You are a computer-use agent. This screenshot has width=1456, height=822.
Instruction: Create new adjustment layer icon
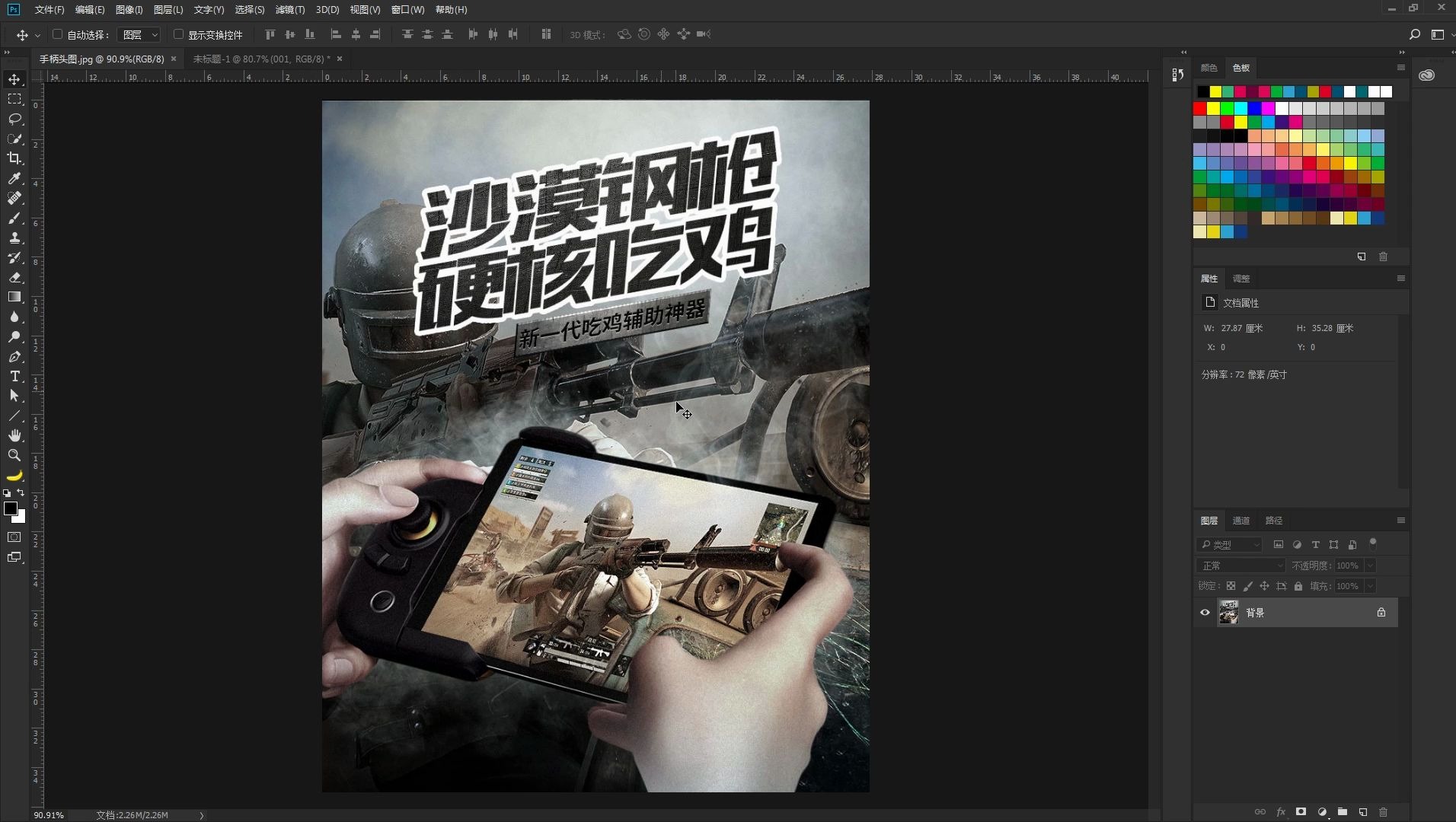tap(1322, 812)
